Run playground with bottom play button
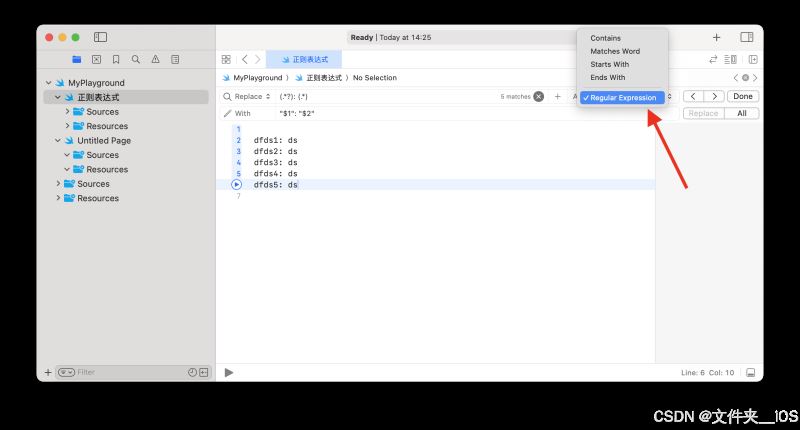Viewport: 800px width, 430px height. point(229,372)
